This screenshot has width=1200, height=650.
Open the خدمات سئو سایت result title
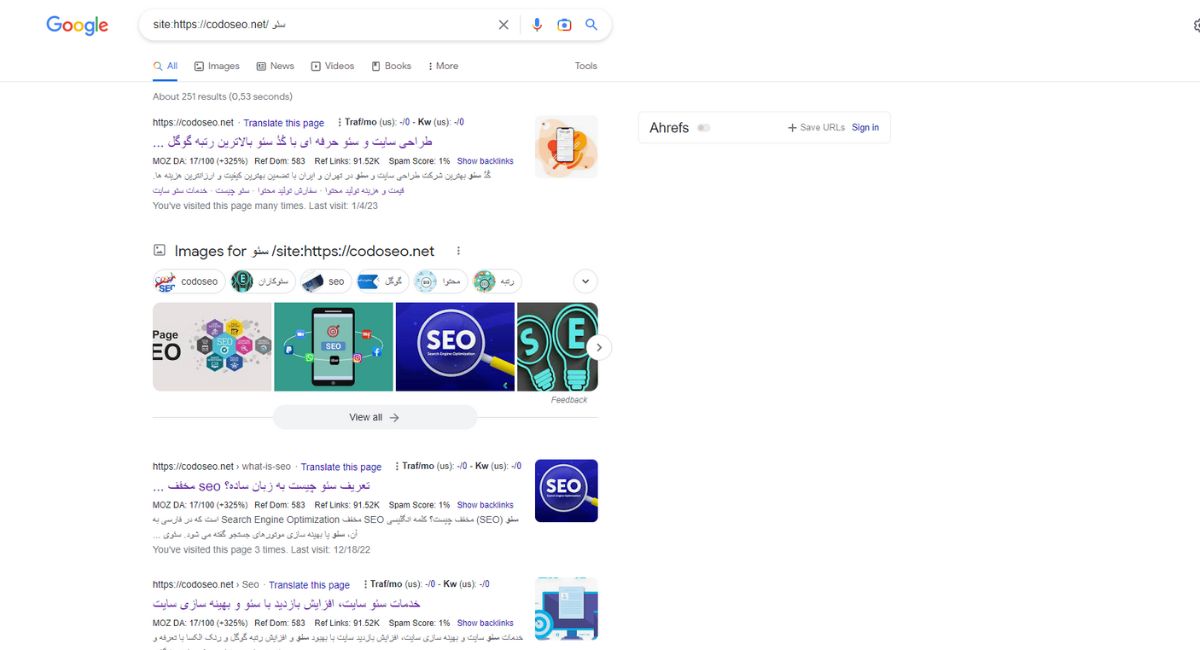tap(287, 604)
